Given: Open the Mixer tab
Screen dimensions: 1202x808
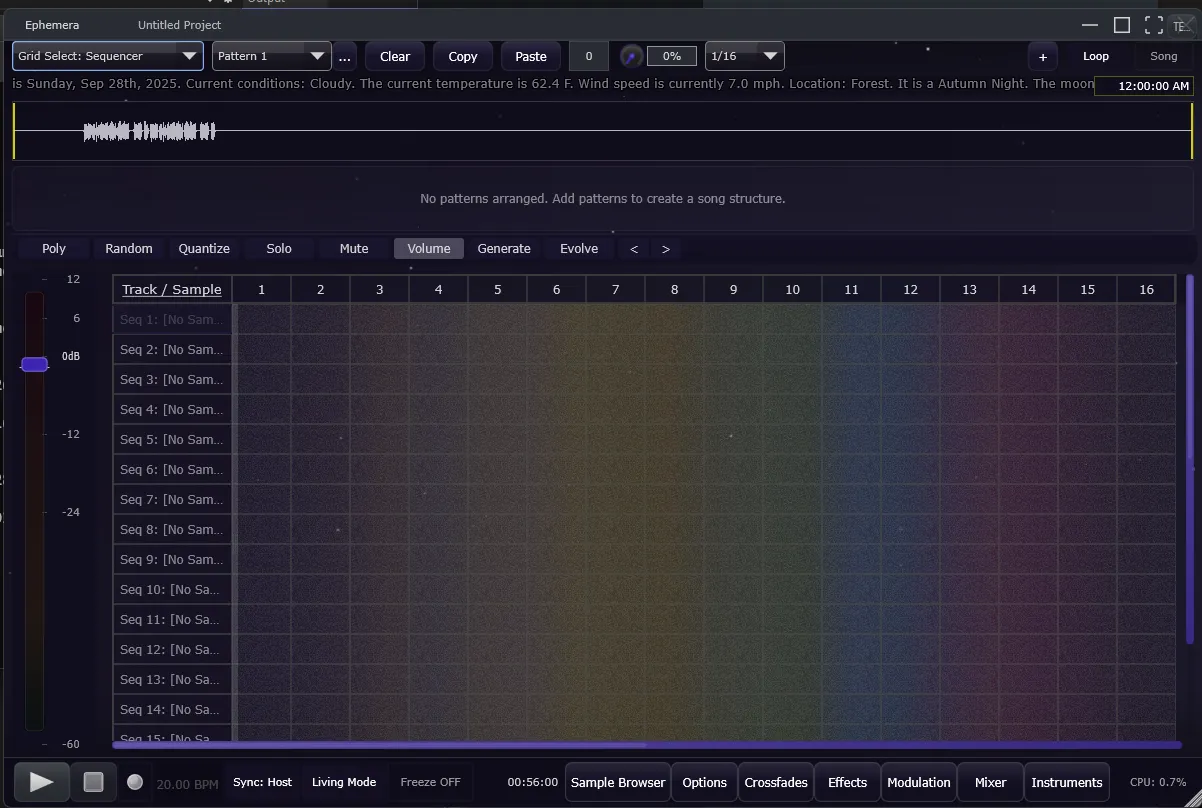Looking at the screenshot, I should click(x=990, y=783).
